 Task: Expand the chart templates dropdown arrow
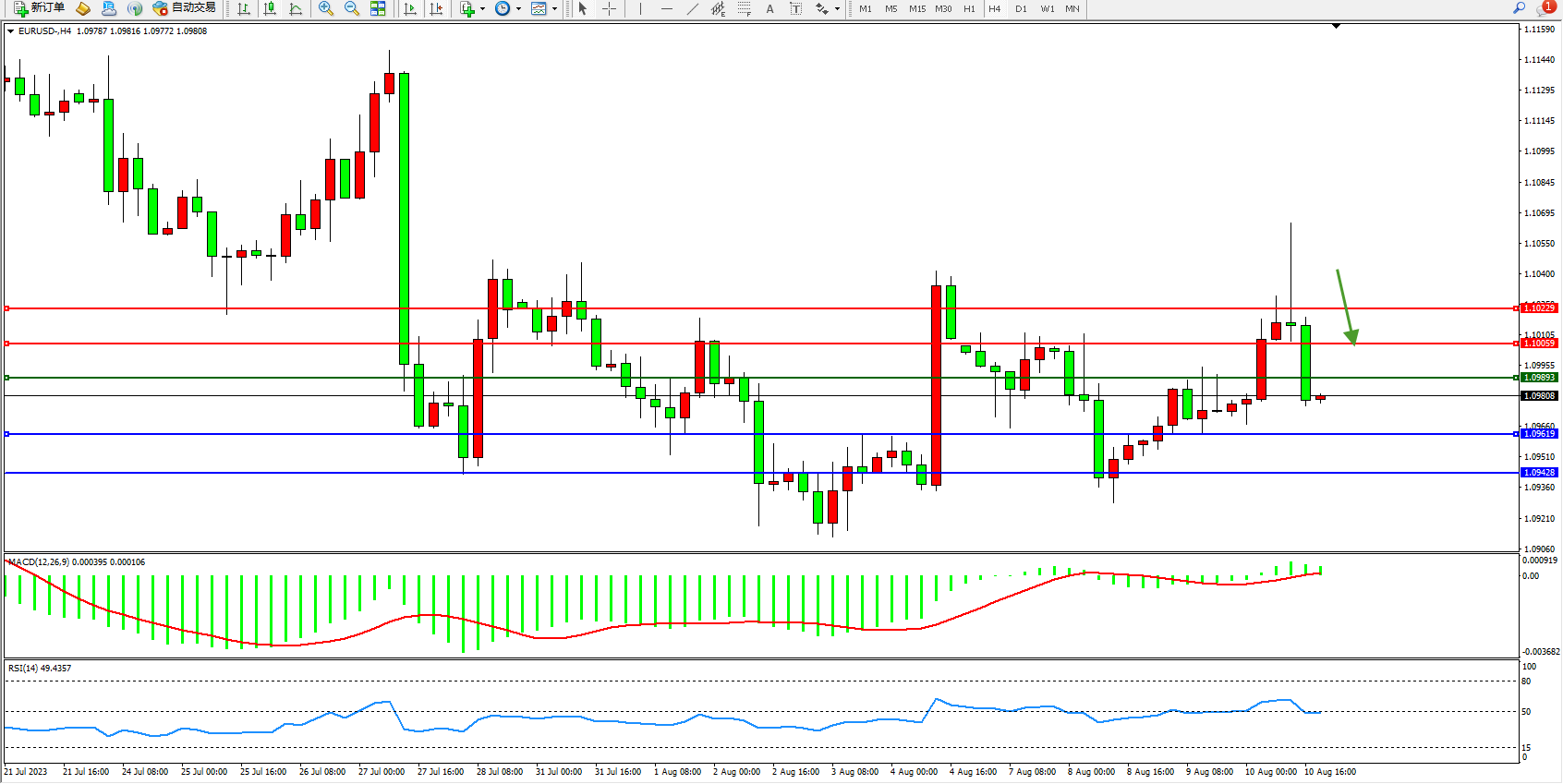(554, 8)
